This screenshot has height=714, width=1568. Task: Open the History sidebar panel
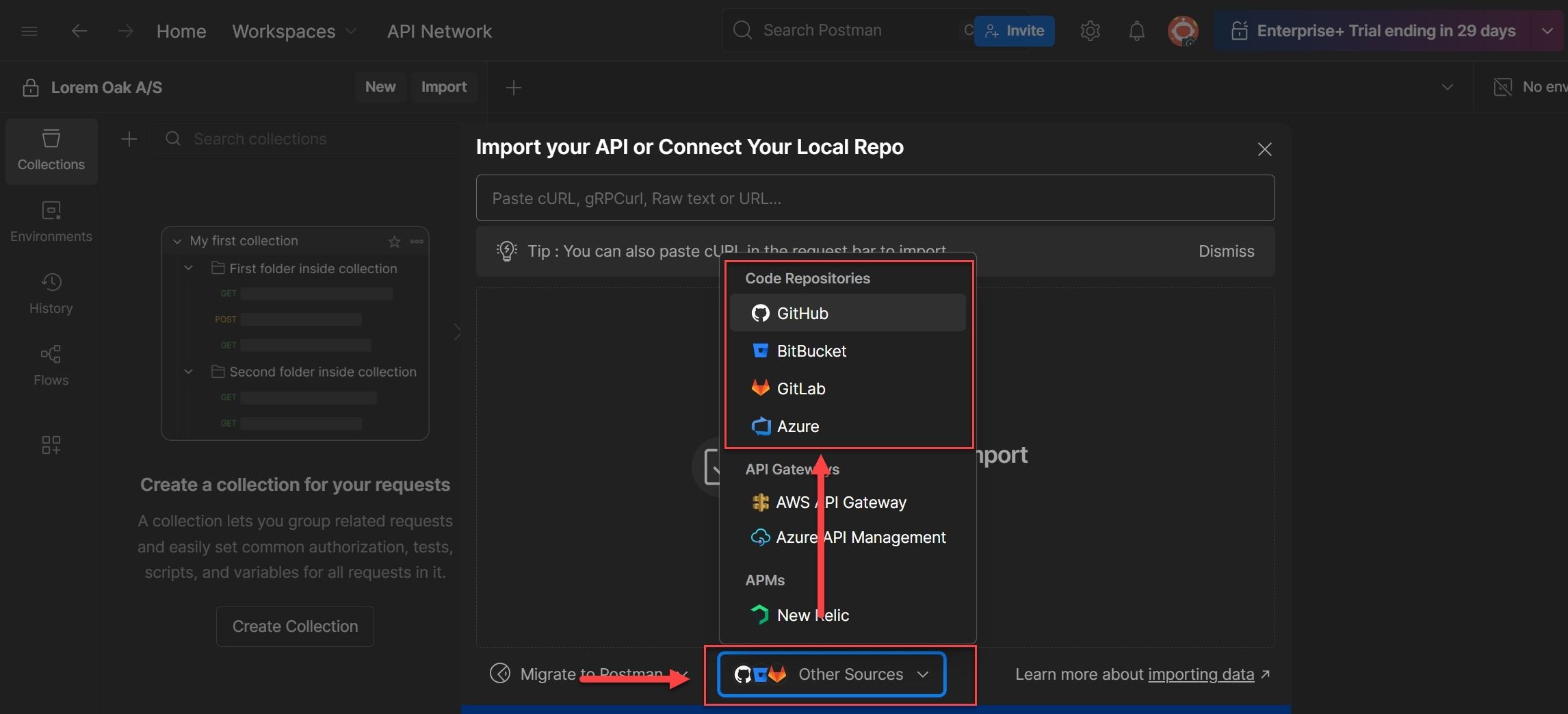point(51,294)
